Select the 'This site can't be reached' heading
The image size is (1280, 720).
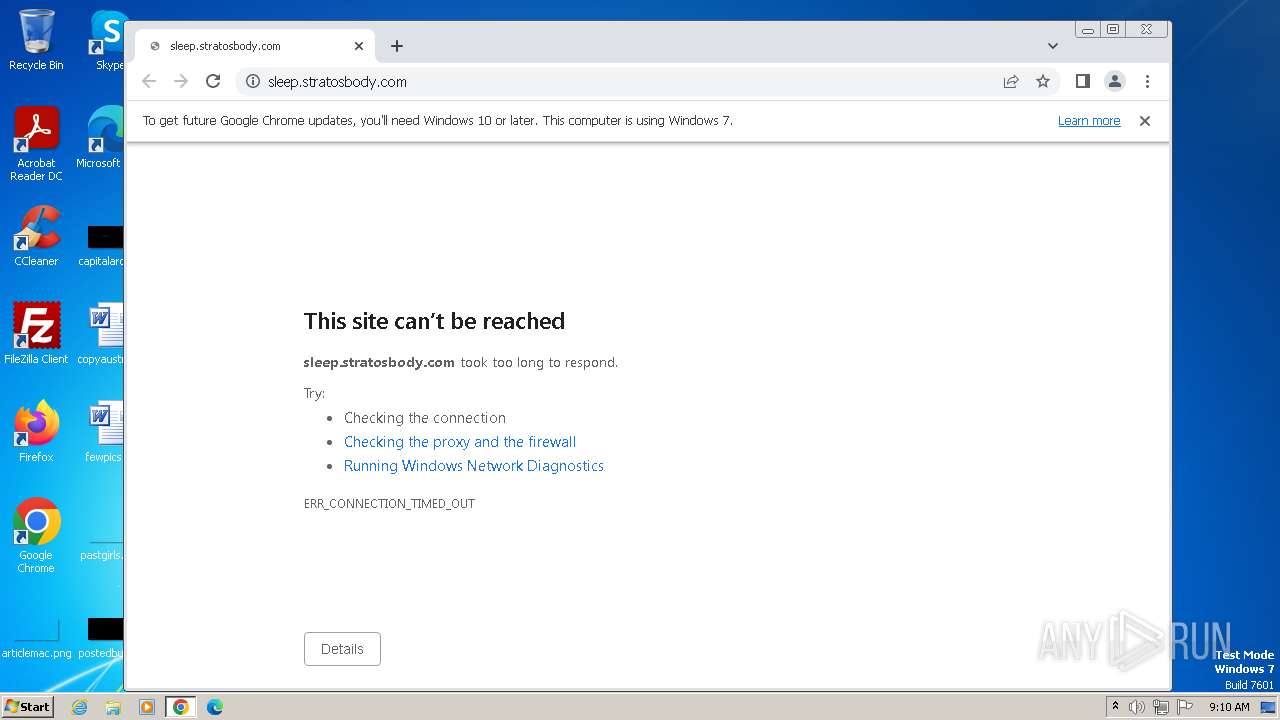(x=434, y=321)
